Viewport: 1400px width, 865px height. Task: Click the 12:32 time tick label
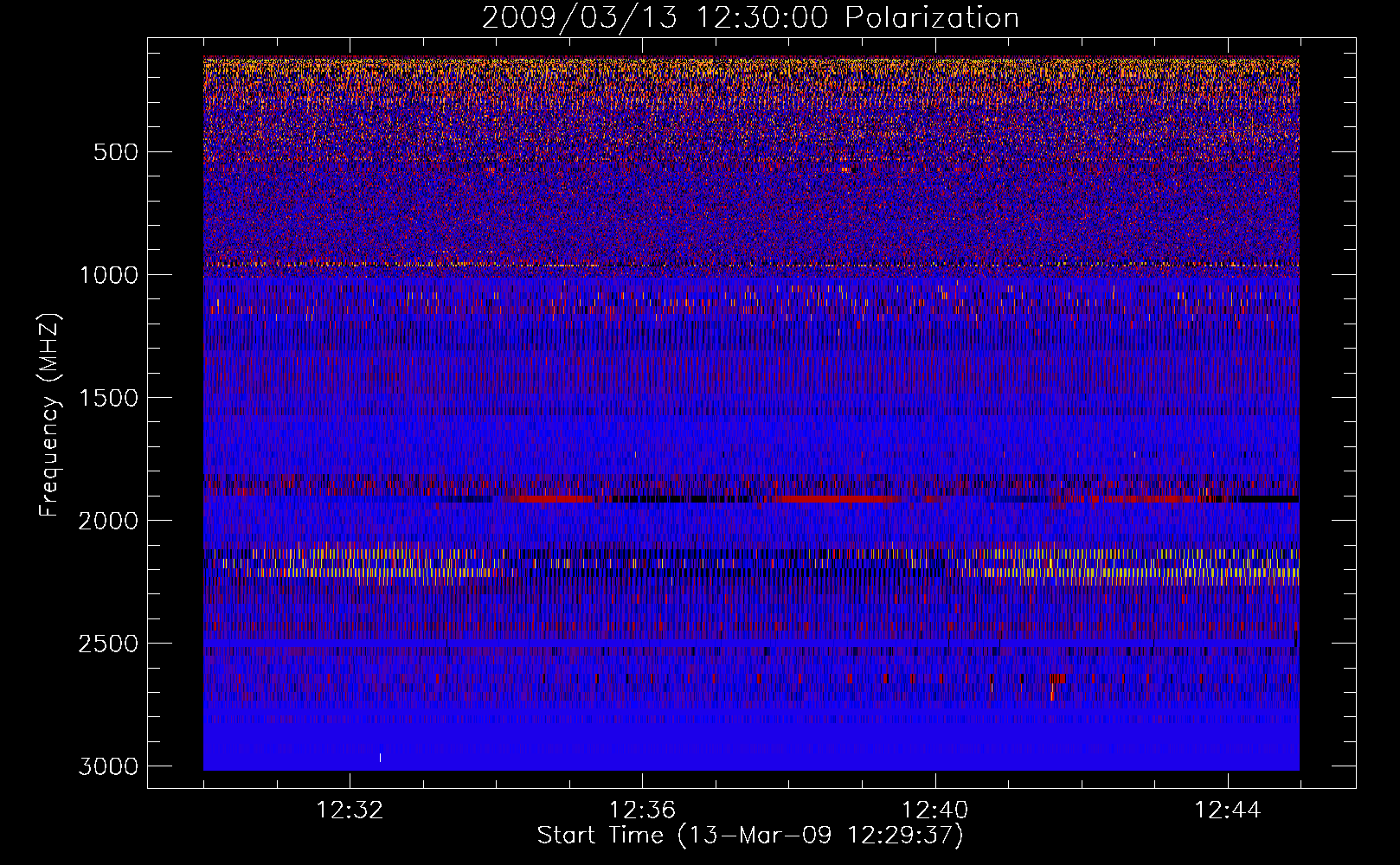click(x=350, y=811)
